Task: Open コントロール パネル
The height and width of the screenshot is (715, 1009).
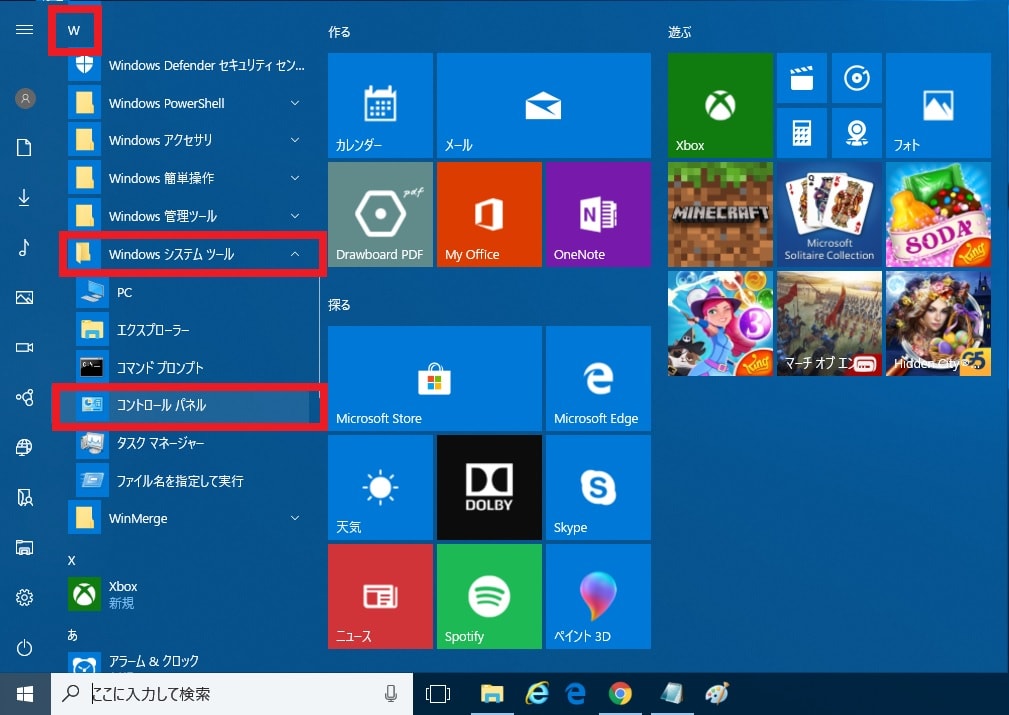Action: (x=193, y=405)
